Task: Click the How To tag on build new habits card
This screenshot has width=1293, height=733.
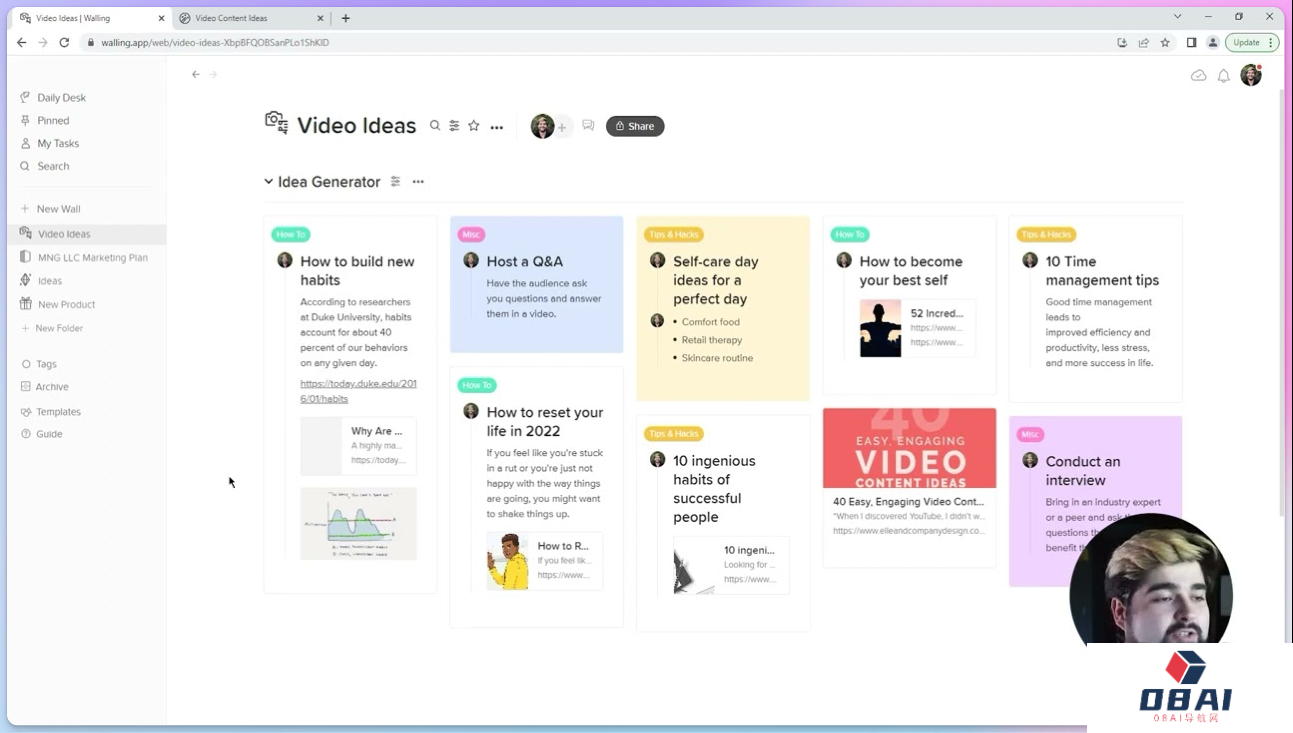Action: (x=291, y=235)
